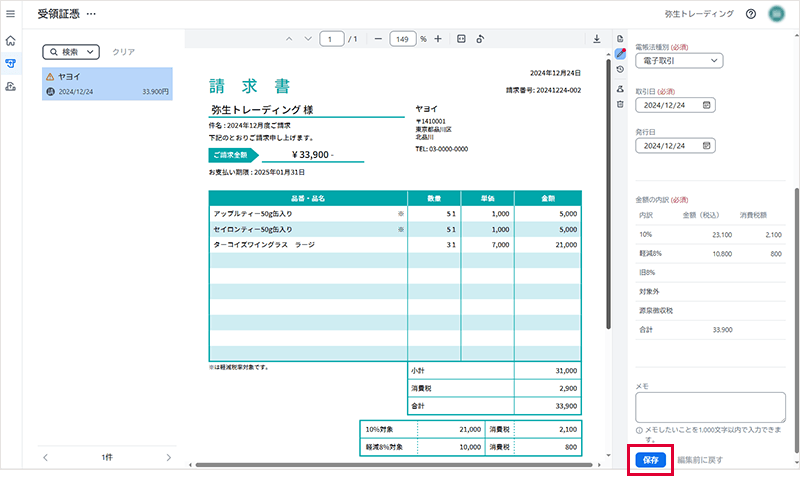
Task: Select the ヤヨイ document list item
Action: click(107, 84)
